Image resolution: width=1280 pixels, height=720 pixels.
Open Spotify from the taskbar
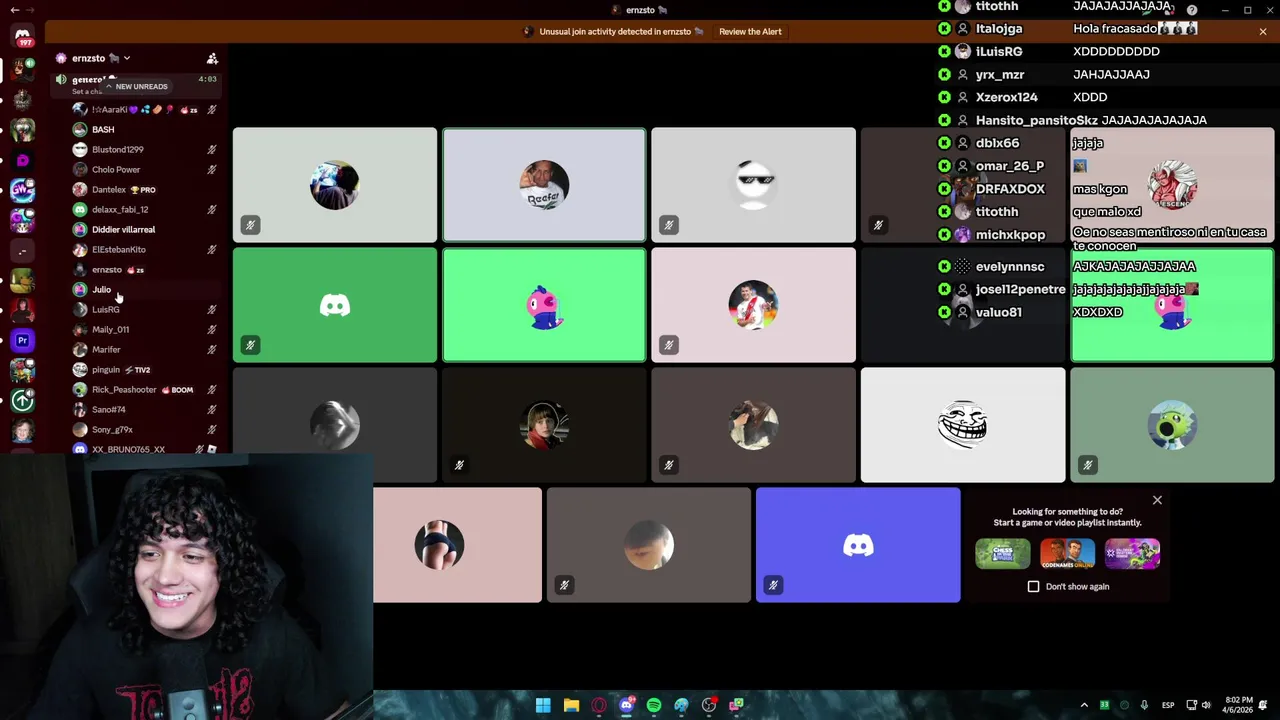click(654, 705)
